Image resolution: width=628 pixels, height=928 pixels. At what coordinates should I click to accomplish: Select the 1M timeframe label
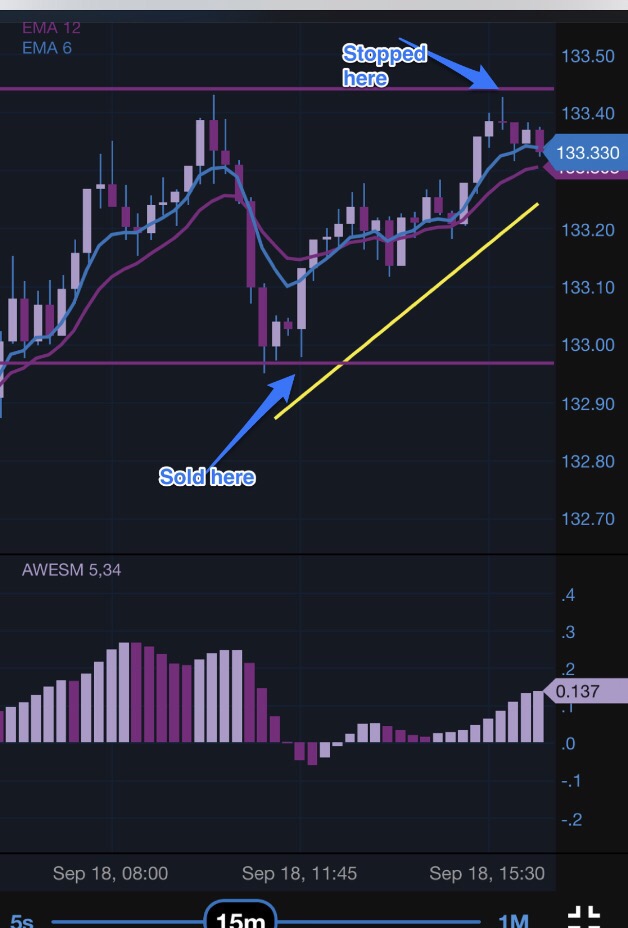click(x=513, y=920)
